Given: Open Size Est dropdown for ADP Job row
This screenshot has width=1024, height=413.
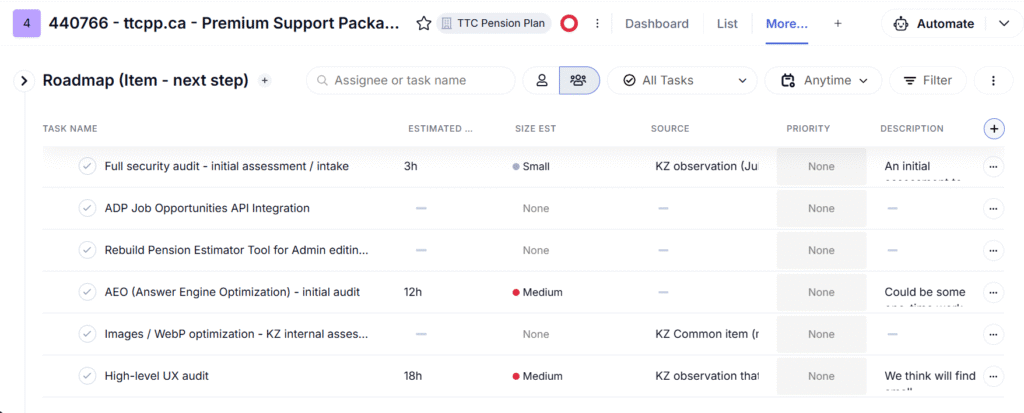Looking at the screenshot, I should click(536, 208).
